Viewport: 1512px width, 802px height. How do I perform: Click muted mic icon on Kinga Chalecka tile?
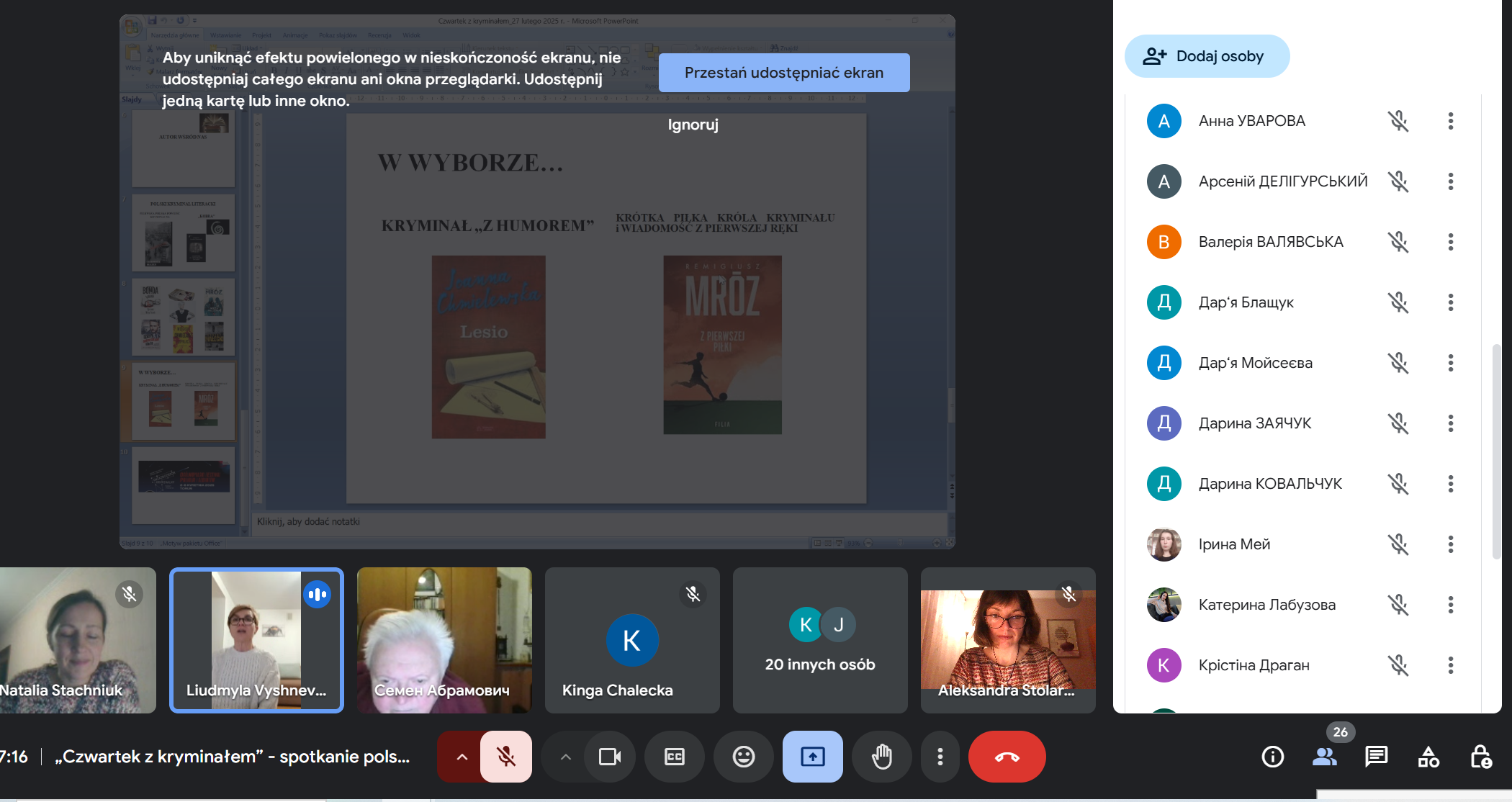pyautogui.click(x=693, y=594)
